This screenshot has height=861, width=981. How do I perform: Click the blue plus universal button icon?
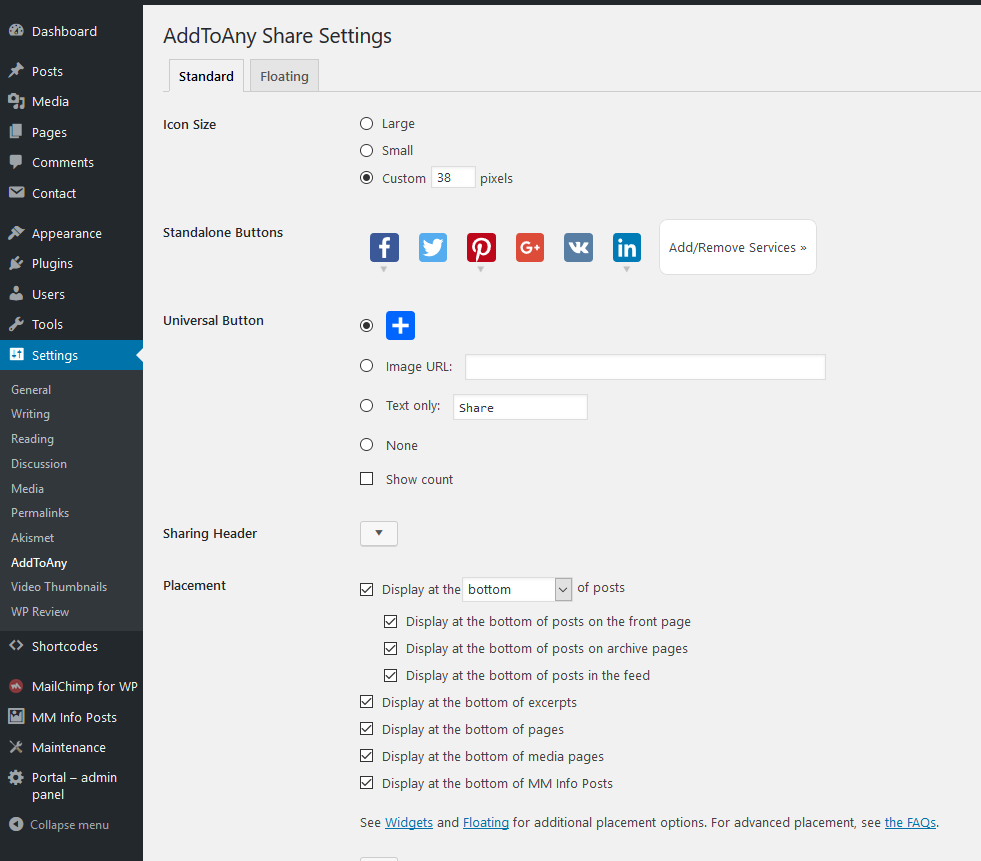(400, 325)
